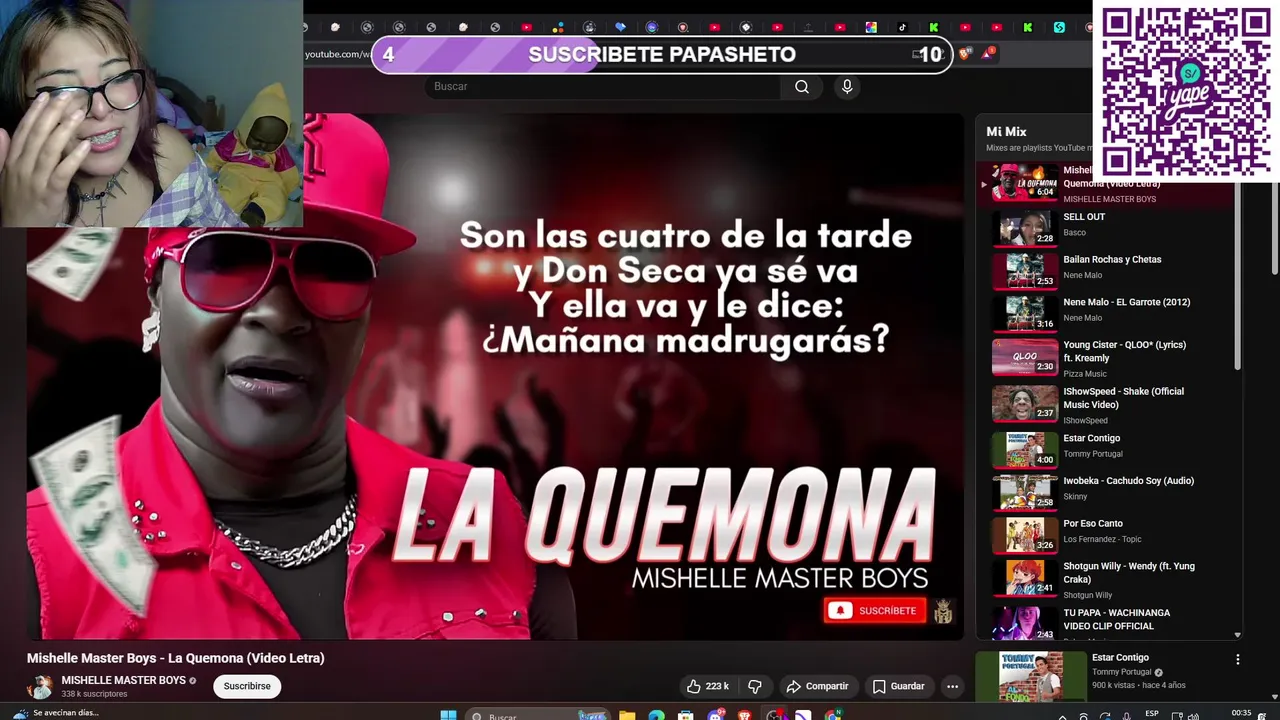Pause the La Quemona video player
Viewport: 1280px width, 720px height.
(495, 376)
